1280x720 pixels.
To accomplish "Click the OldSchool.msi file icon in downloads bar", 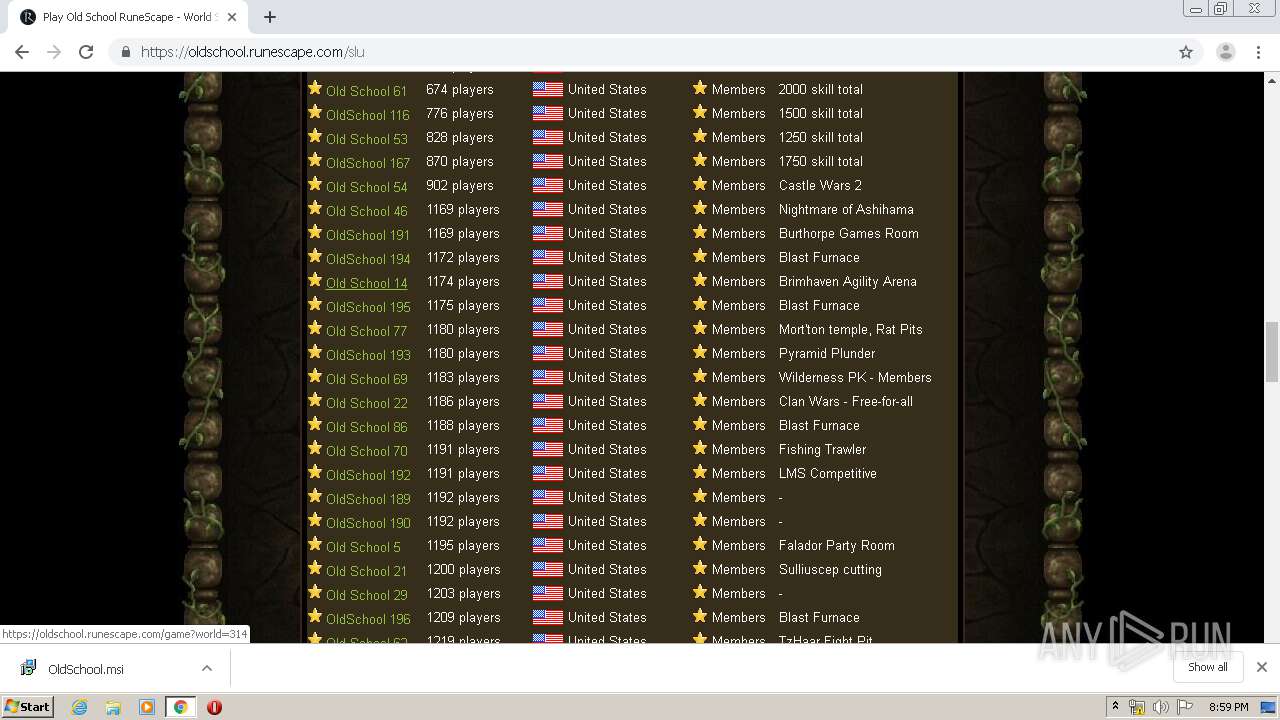I will tap(29, 668).
